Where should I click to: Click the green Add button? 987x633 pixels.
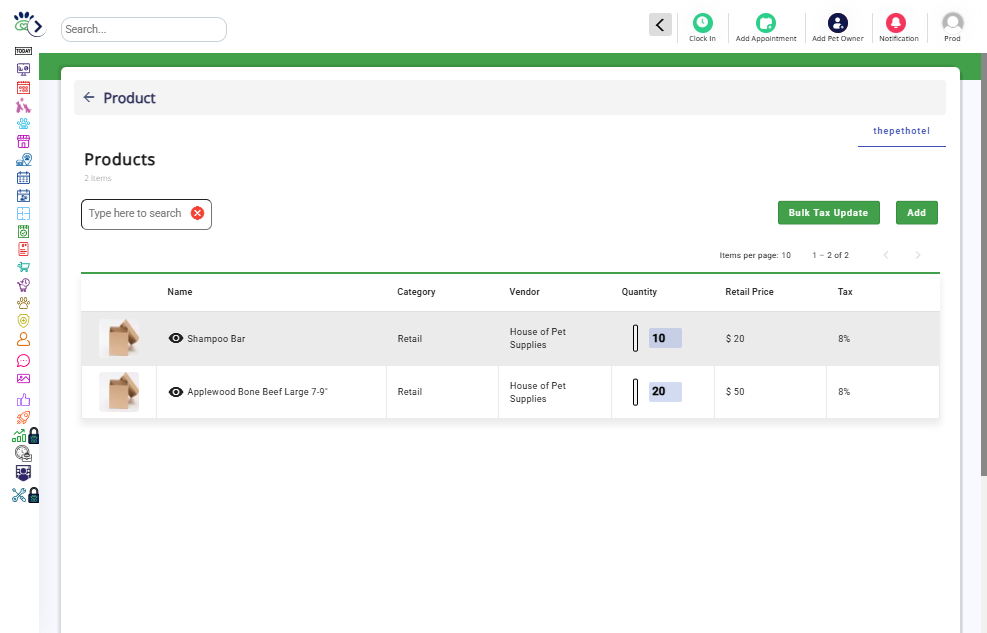(x=916, y=213)
